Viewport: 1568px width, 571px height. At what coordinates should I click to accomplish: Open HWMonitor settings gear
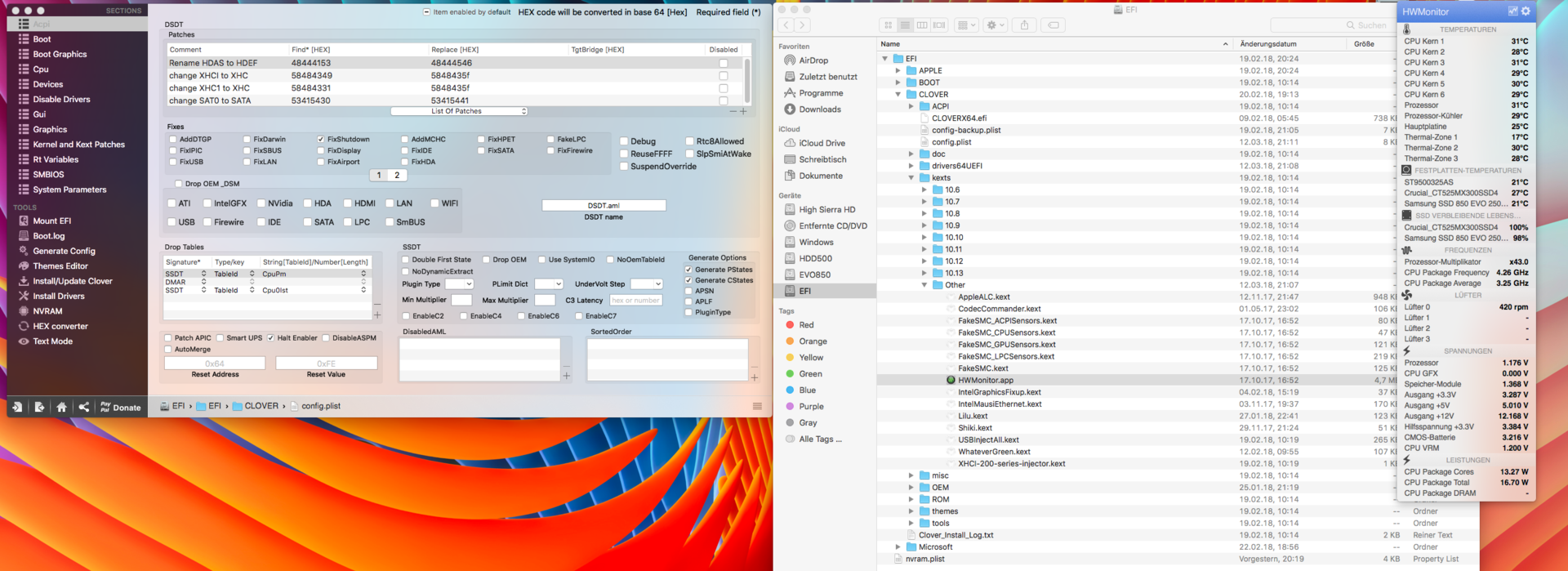tap(1526, 11)
